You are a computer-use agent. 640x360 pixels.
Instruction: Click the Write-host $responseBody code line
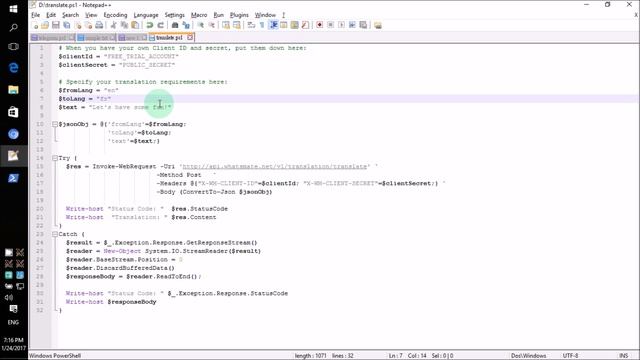tap(111, 302)
